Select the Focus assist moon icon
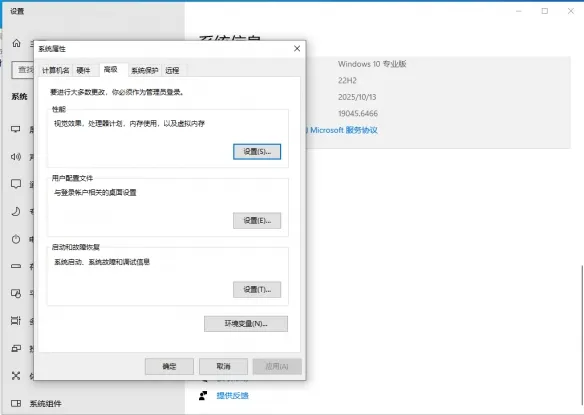Viewport: 584px width, 415px height. coord(16,212)
